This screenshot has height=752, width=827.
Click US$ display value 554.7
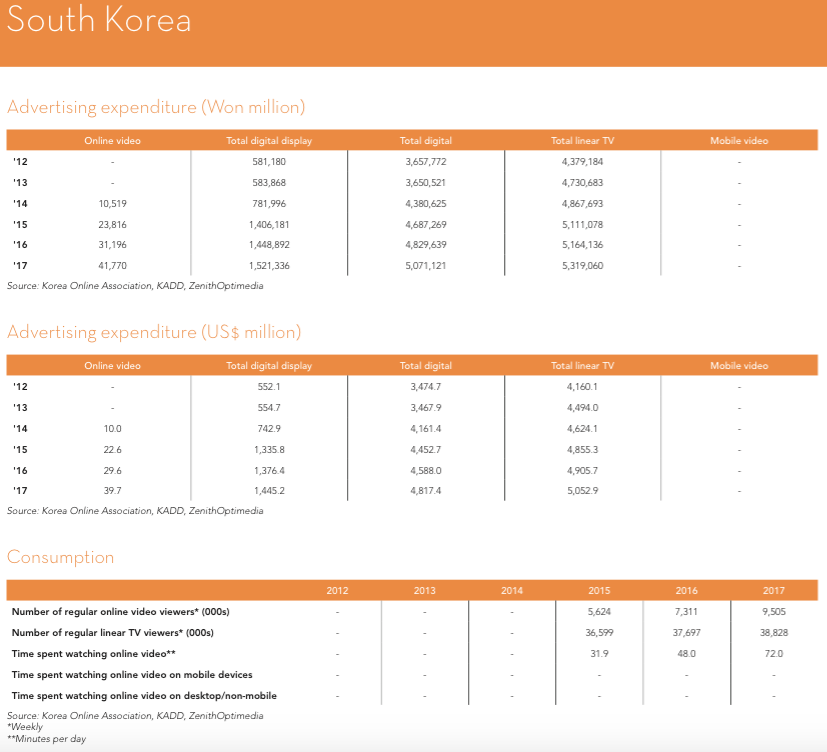(x=269, y=408)
